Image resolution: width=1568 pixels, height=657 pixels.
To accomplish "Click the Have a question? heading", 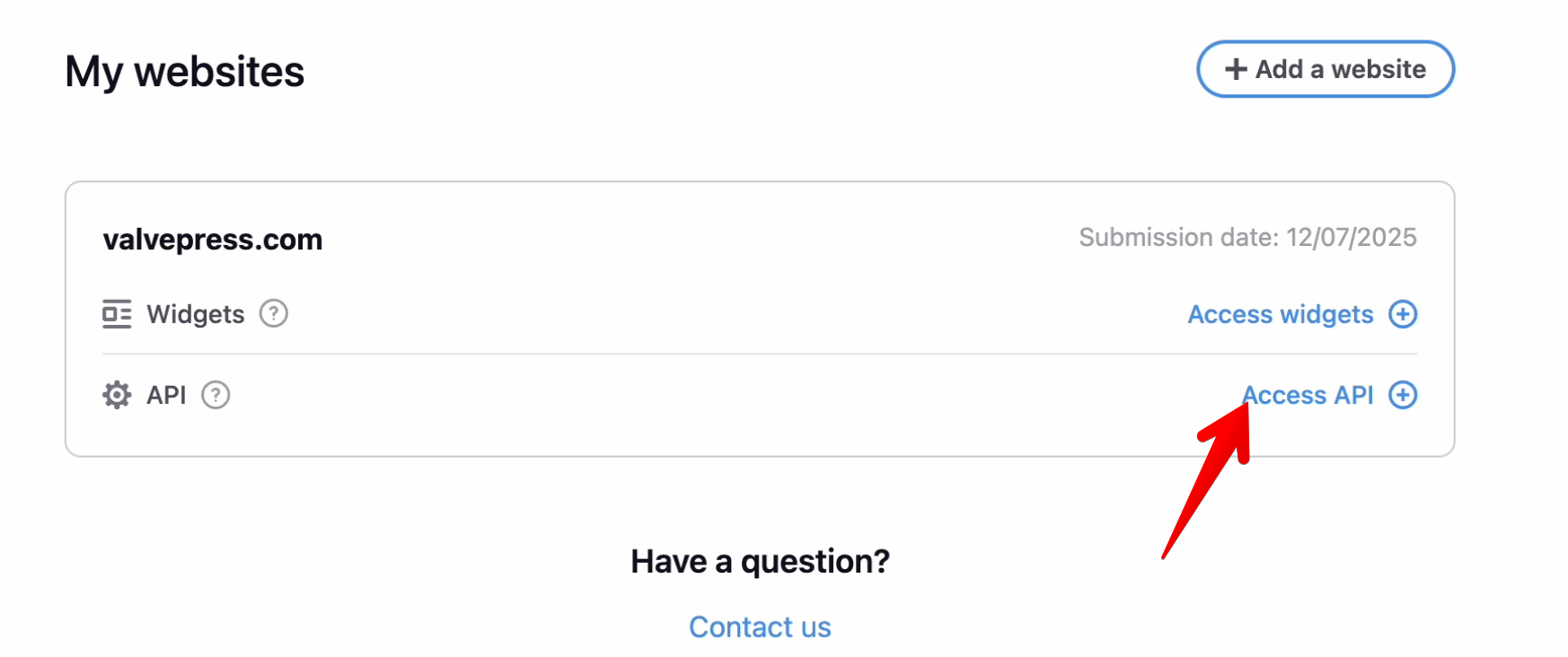I will tap(760, 561).
